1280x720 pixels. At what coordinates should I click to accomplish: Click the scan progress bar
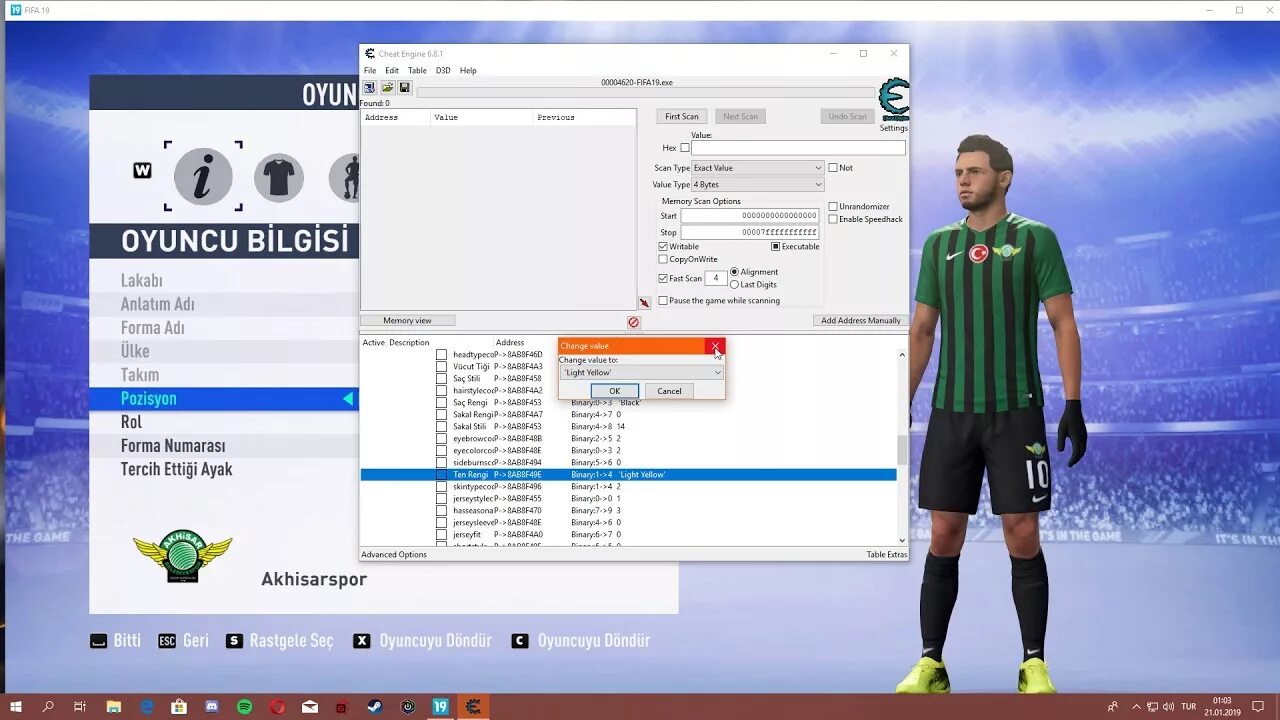point(646,93)
